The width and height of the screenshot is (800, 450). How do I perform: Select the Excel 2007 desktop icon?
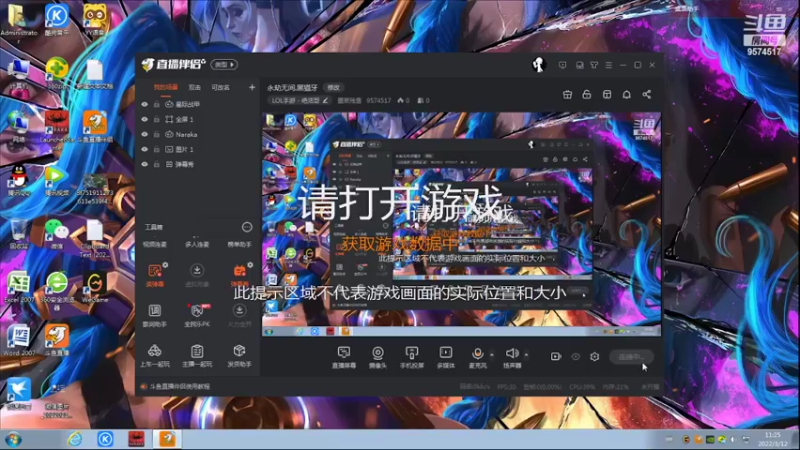point(19,287)
